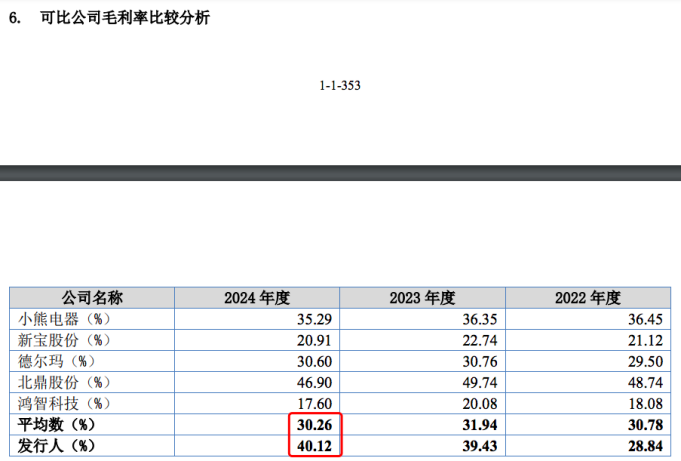Click the average value 30.78
Screen dimensions: 681x461
tap(645, 425)
